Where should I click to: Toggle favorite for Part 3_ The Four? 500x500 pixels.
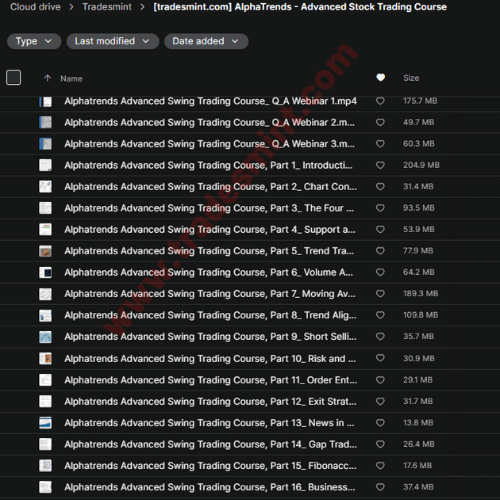pyautogui.click(x=380, y=208)
